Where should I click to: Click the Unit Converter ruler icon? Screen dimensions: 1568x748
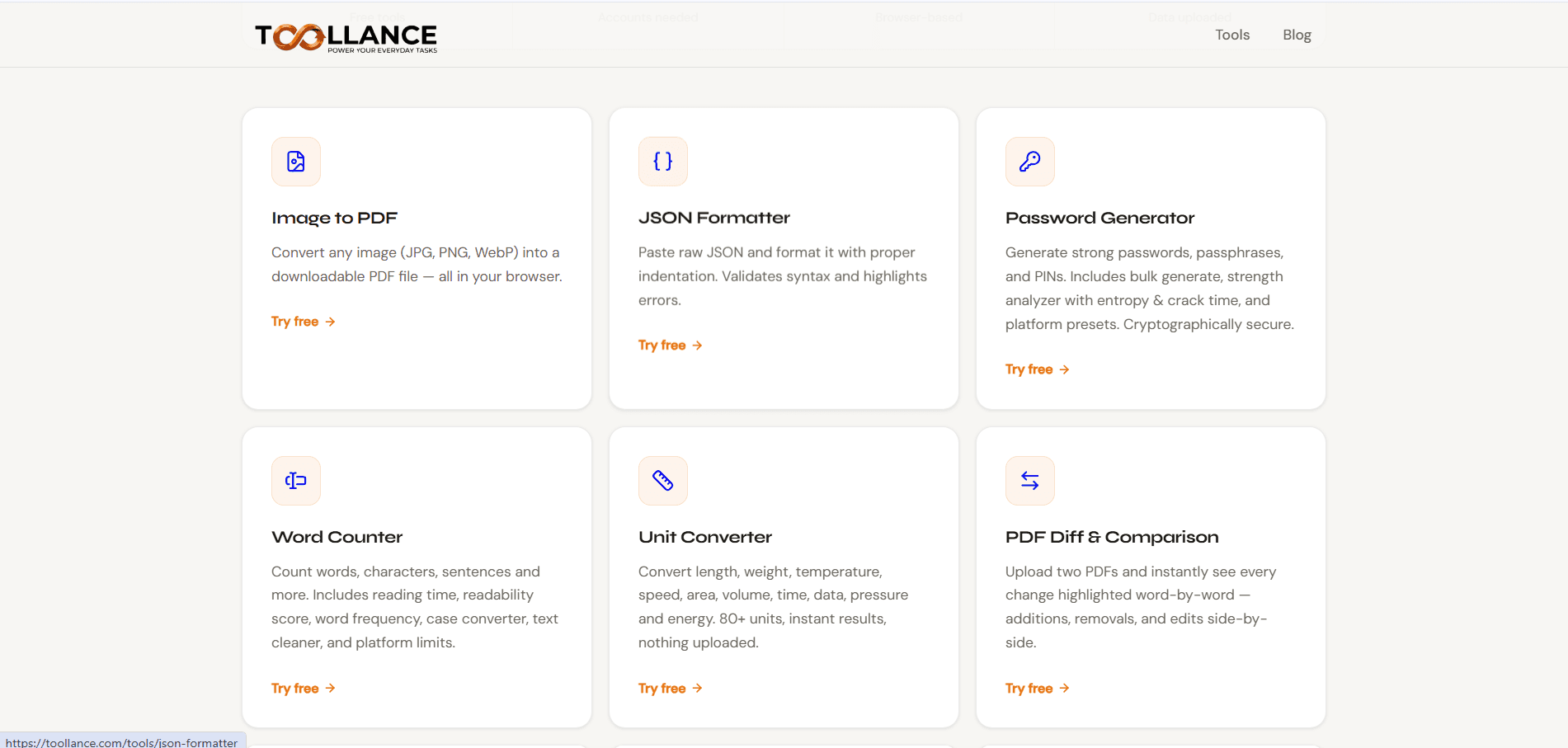(663, 481)
